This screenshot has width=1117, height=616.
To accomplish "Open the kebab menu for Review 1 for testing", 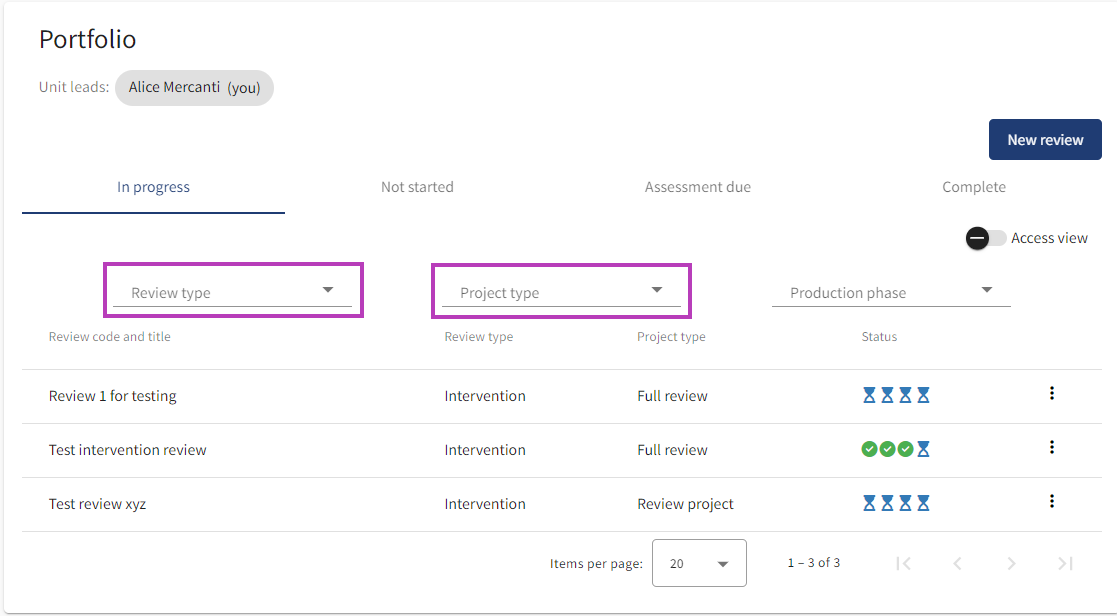I will click(1051, 394).
